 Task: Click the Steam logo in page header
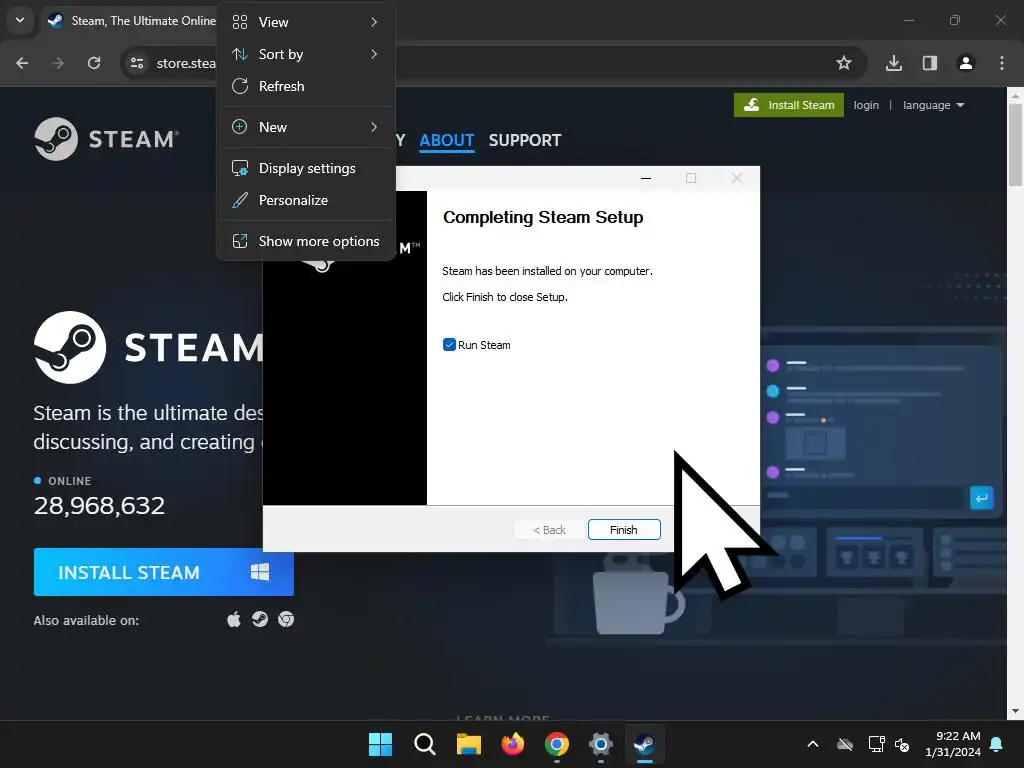106,139
